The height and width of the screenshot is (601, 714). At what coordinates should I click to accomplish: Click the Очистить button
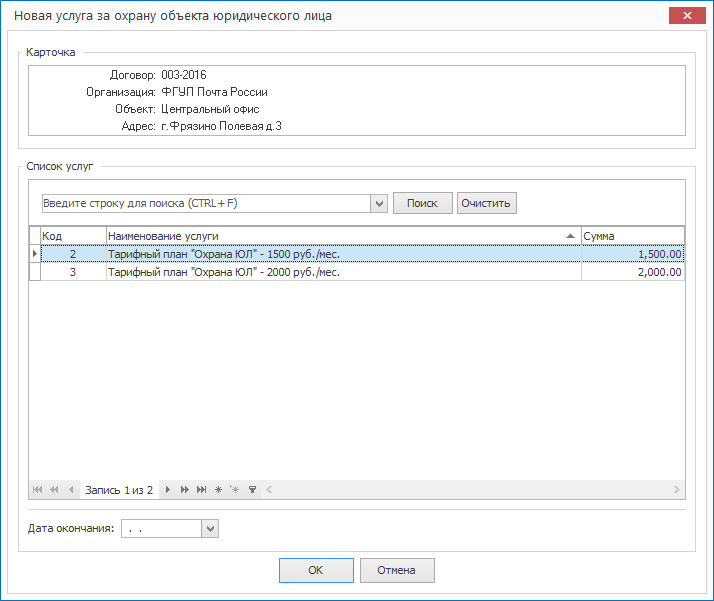point(486,203)
